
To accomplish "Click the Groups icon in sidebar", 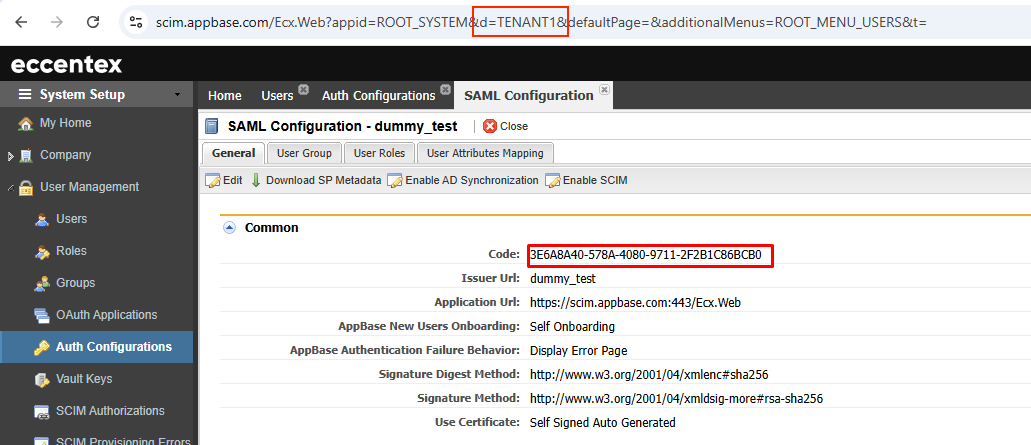I will click(x=42, y=283).
